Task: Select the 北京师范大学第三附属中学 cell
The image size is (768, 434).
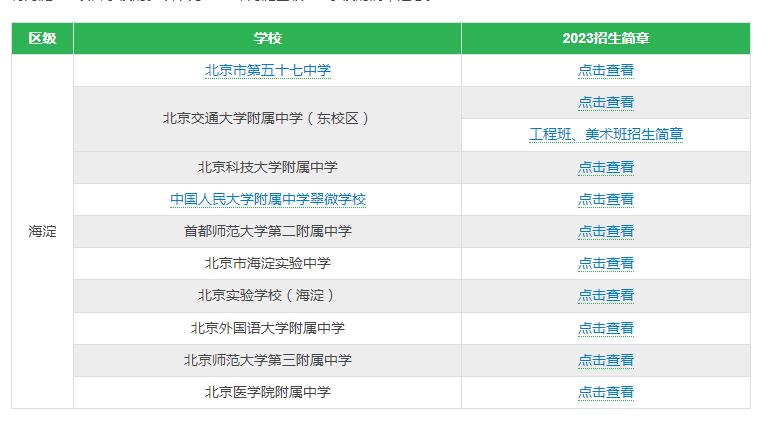Action: [x=267, y=361]
